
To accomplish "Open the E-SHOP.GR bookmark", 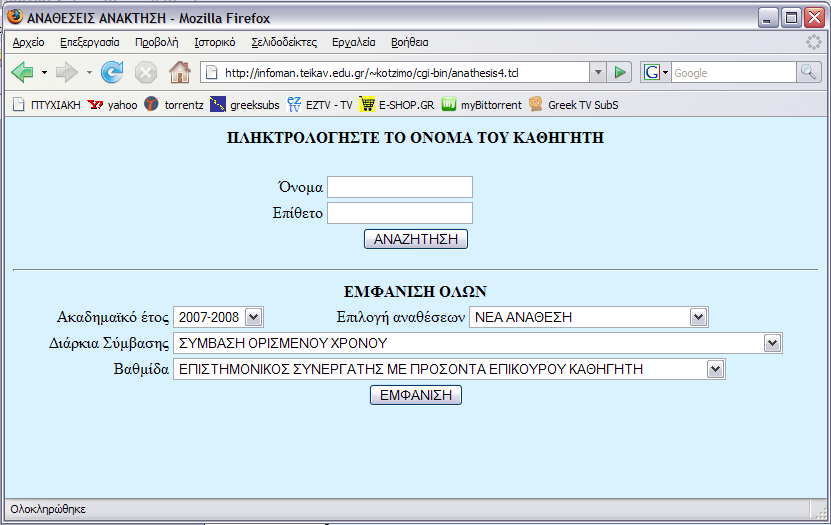I will click(396, 105).
